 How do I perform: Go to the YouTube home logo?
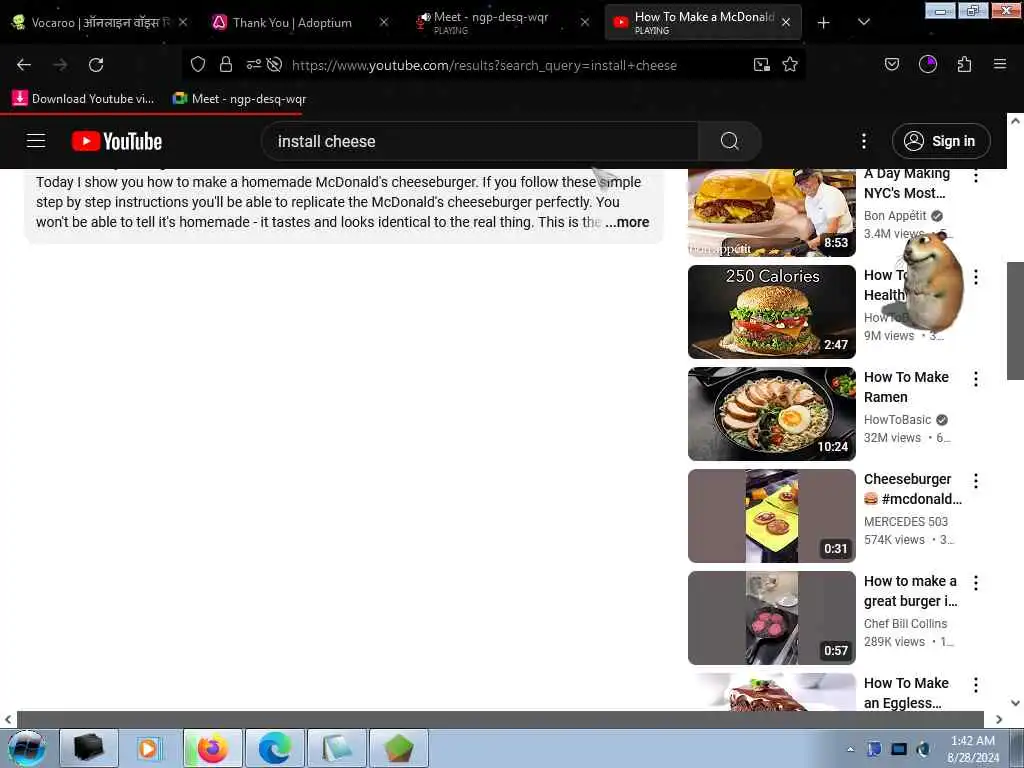click(117, 141)
